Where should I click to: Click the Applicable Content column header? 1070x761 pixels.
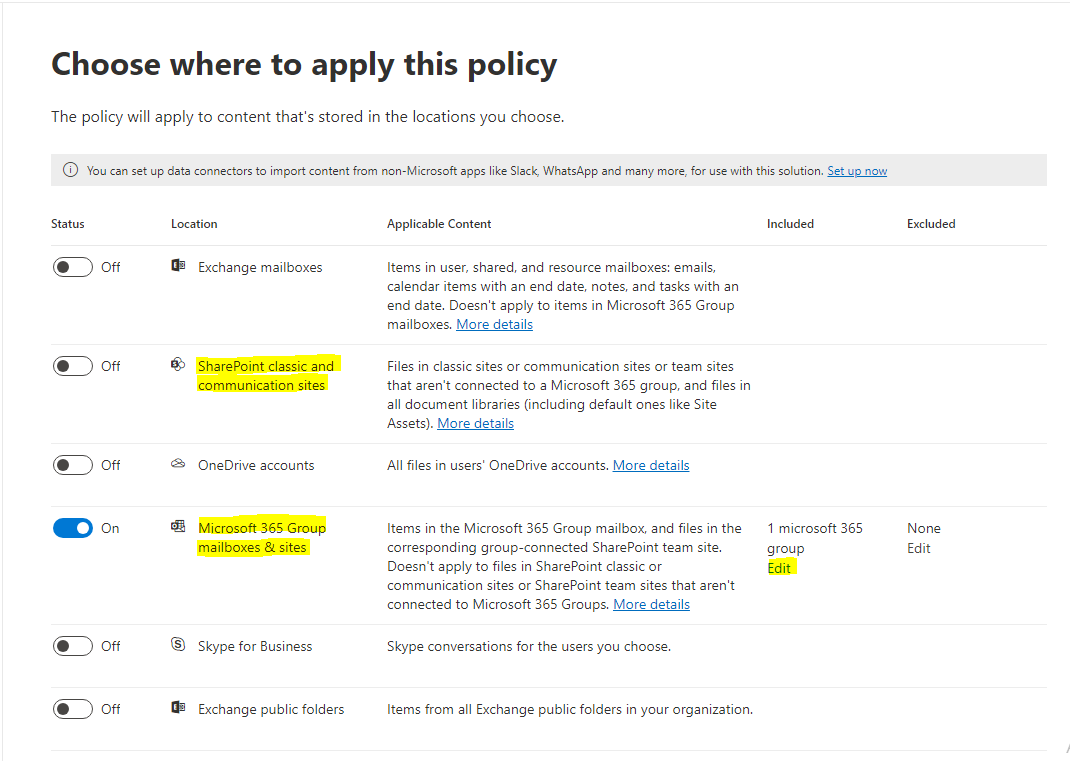(x=439, y=224)
